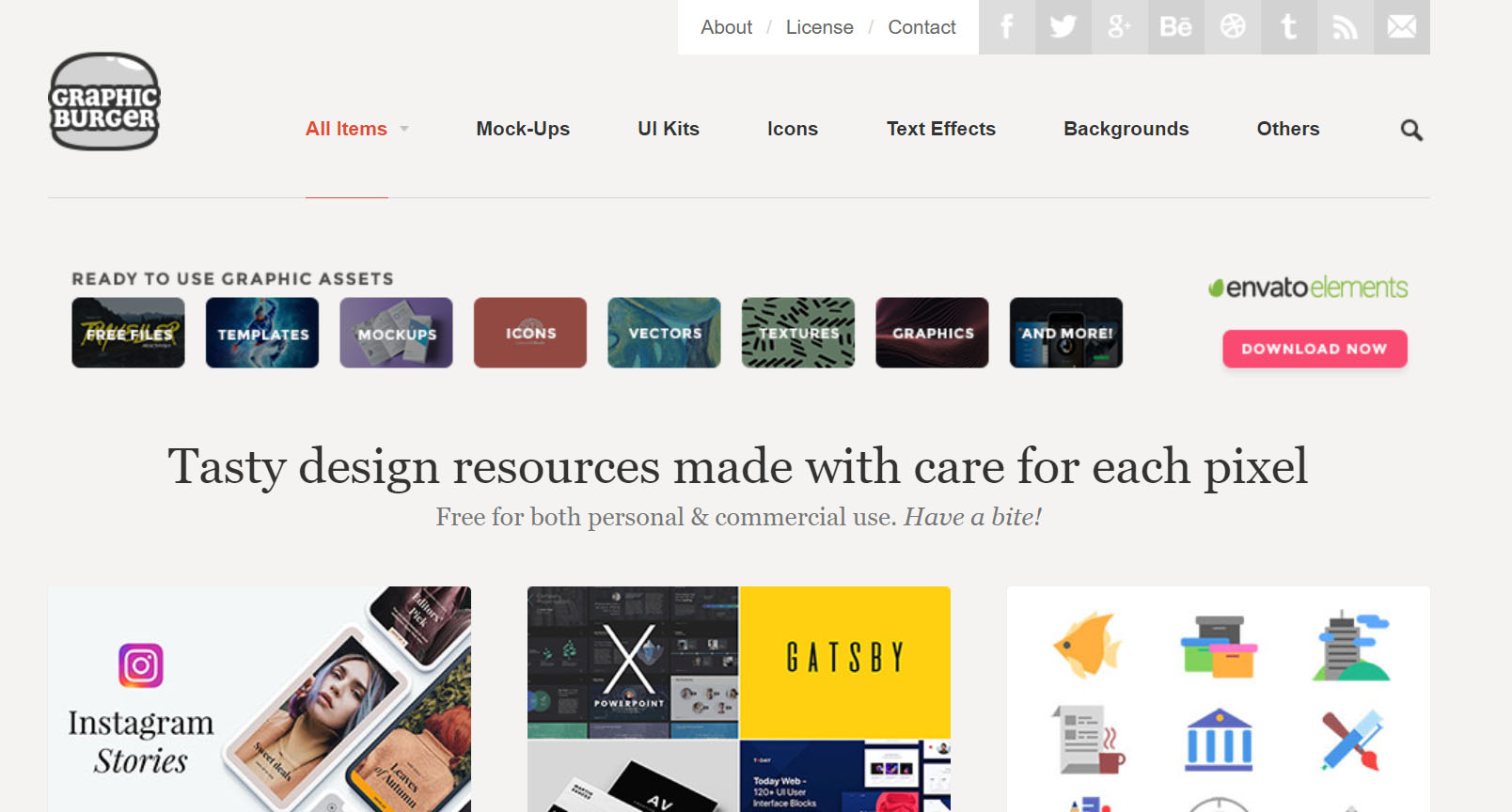Open the search magnifier icon
The image size is (1512, 812).
coord(1411,130)
